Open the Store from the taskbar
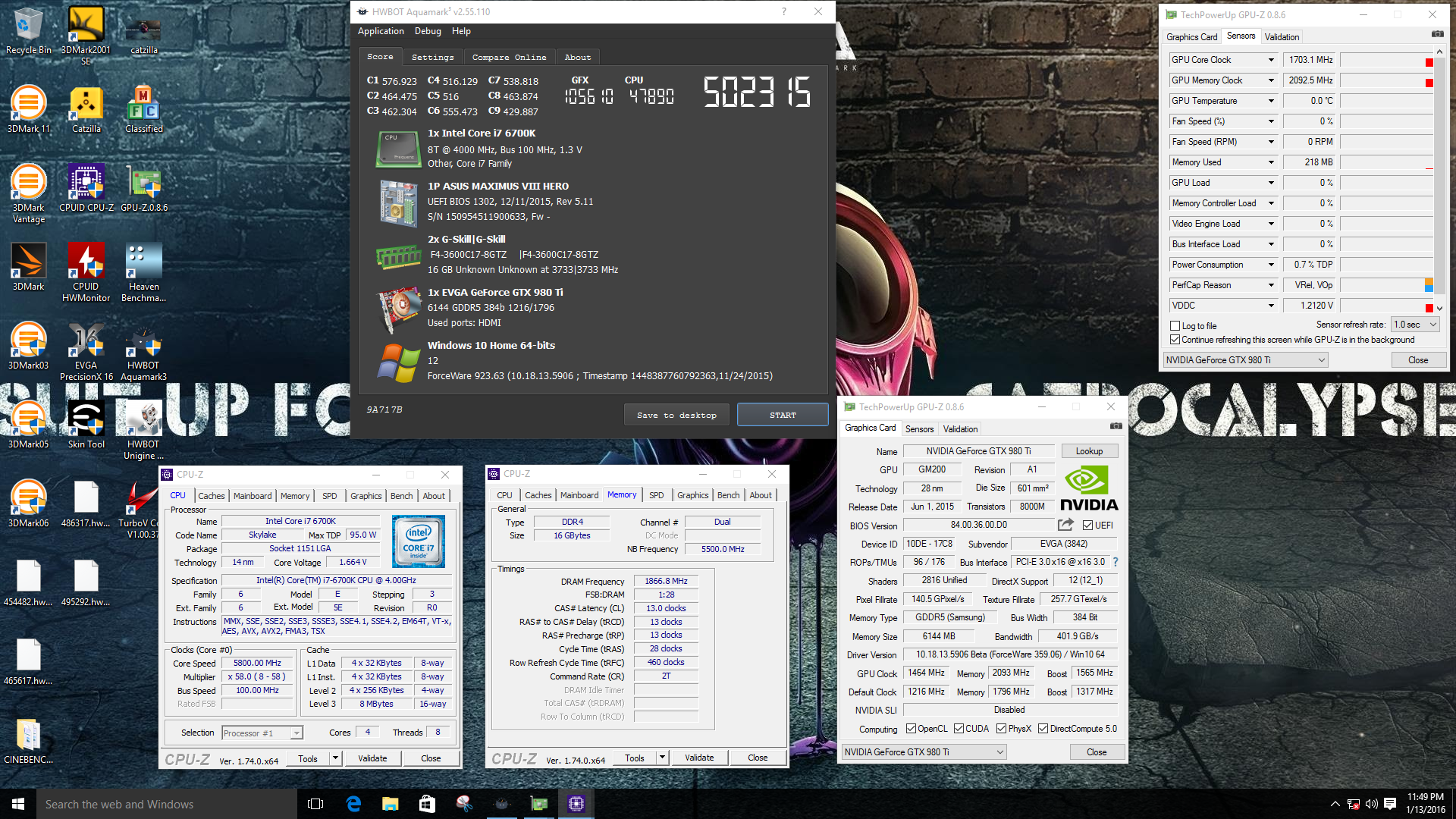Screen dimensions: 1456x819 click(x=427, y=804)
